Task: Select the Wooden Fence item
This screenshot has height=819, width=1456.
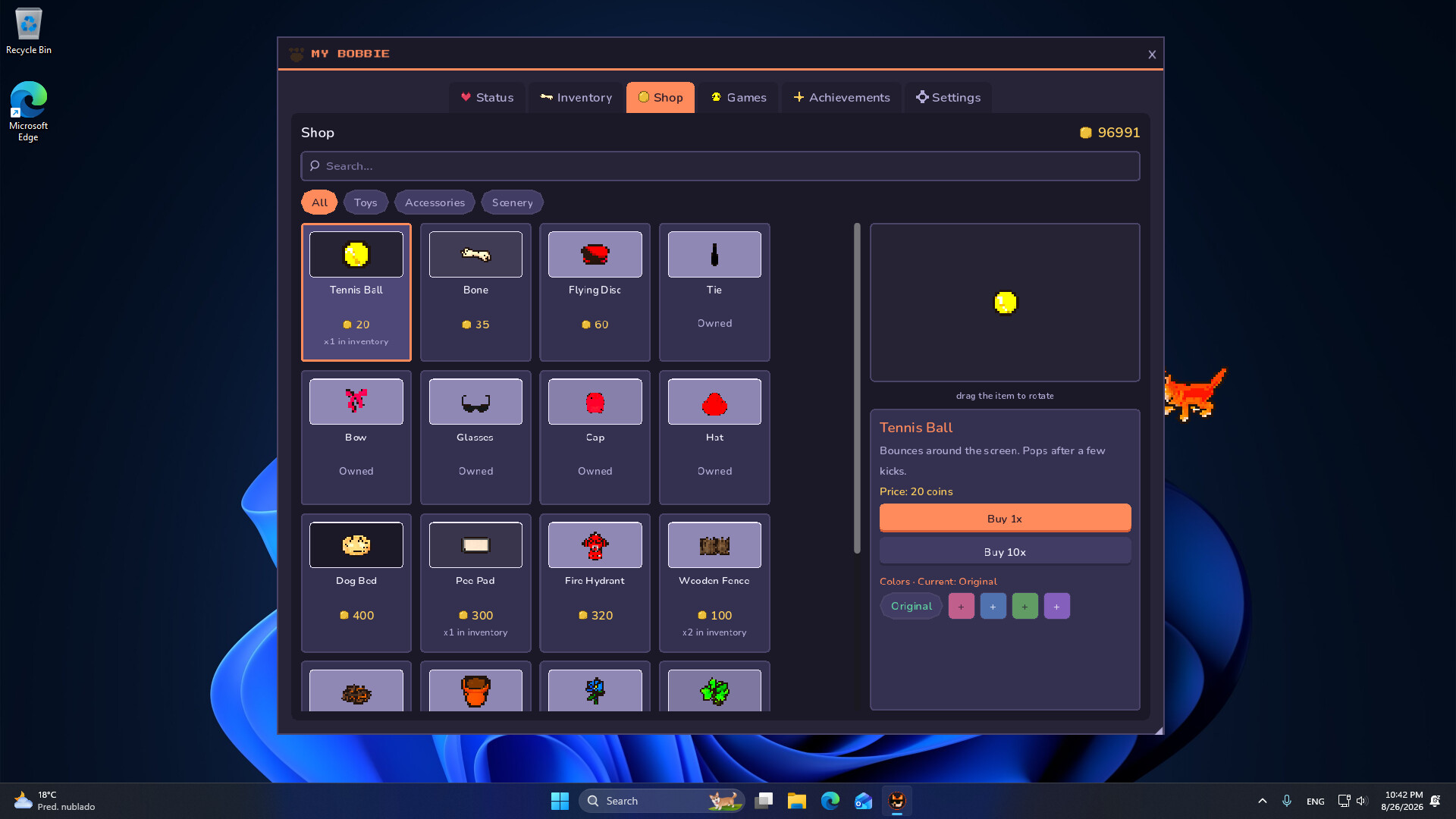Action: 714,583
